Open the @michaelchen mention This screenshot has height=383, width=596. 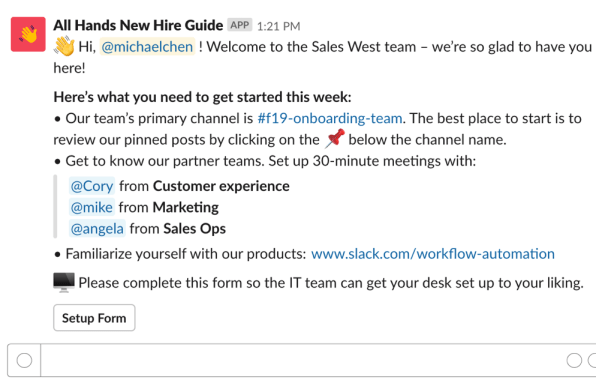pos(147,47)
